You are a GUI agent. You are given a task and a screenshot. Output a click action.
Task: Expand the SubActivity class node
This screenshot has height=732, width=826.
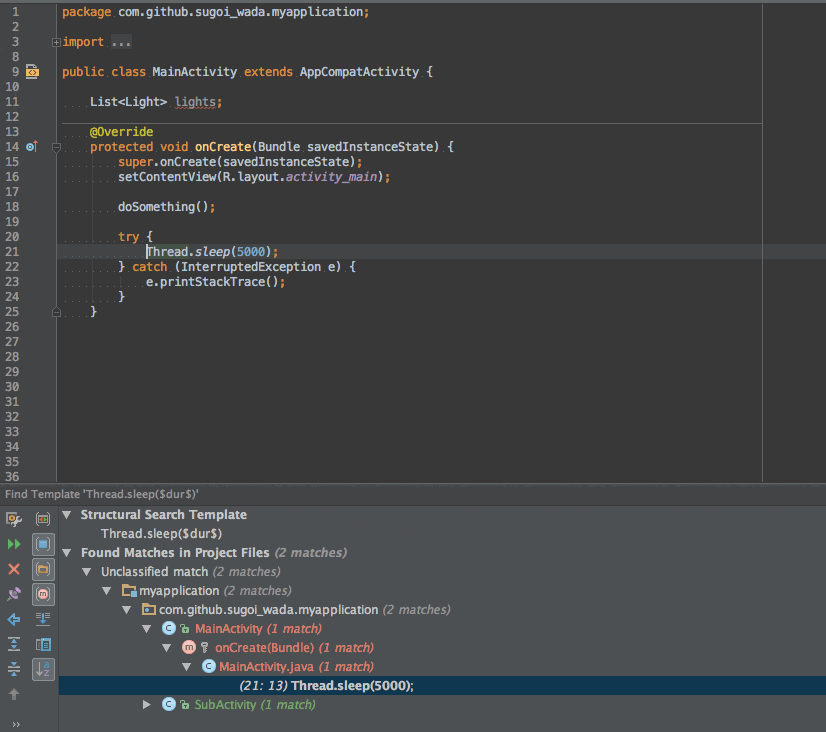click(147, 704)
